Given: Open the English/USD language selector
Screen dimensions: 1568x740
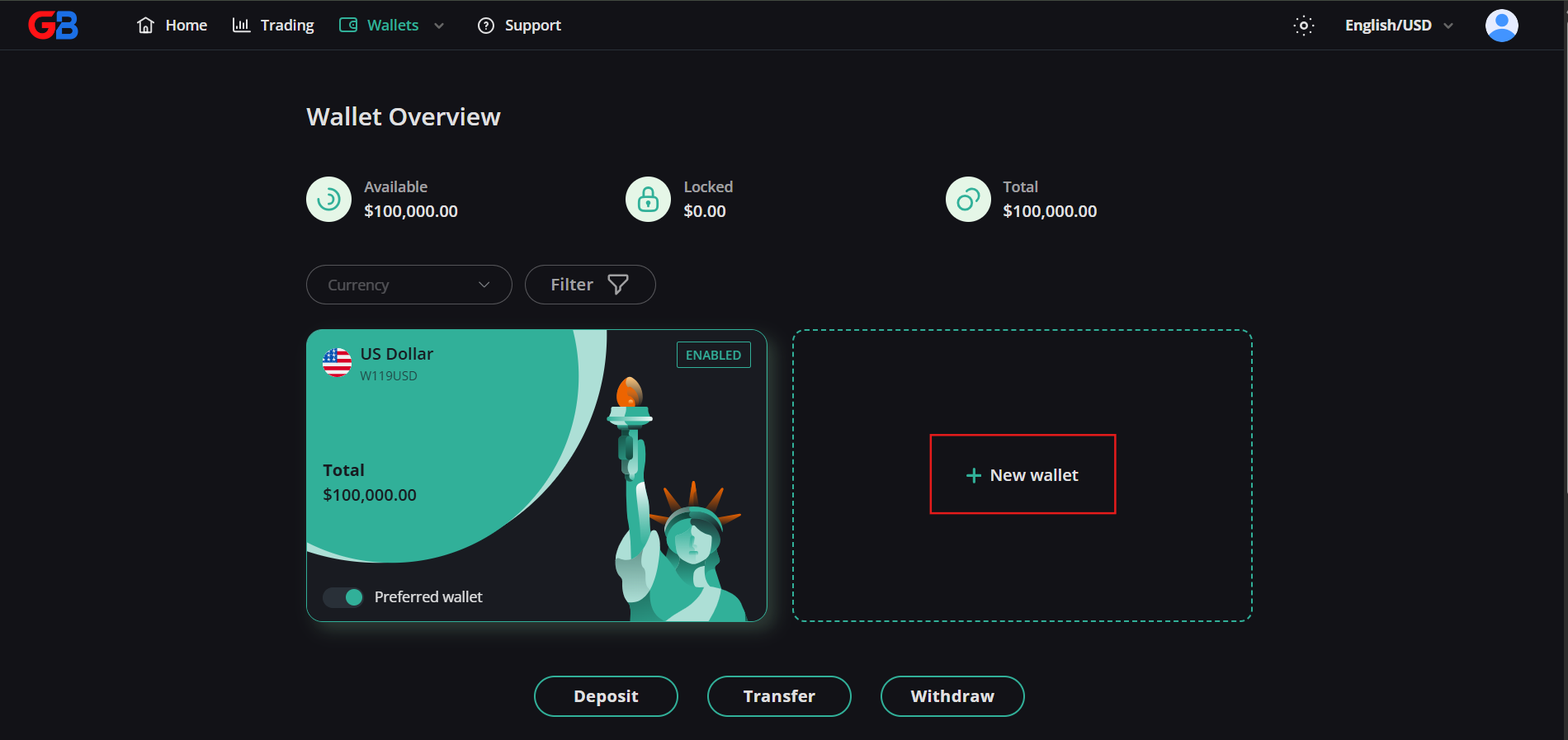Looking at the screenshot, I should [1399, 26].
